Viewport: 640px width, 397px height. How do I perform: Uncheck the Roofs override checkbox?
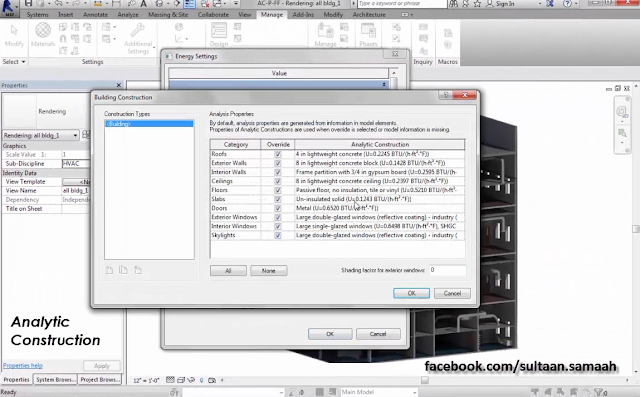(x=278, y=154)
